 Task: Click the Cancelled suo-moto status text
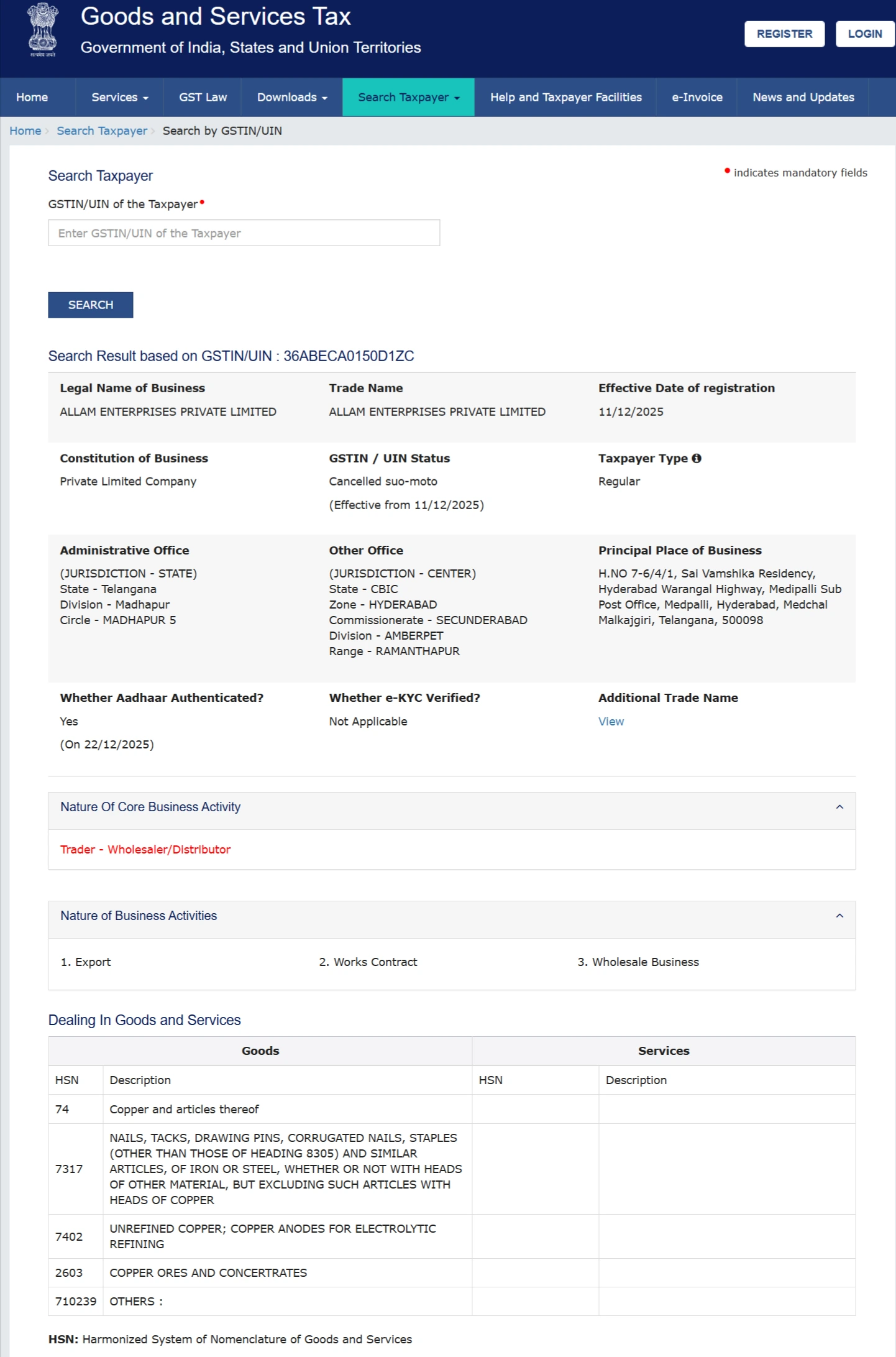(x=383, y=481)
